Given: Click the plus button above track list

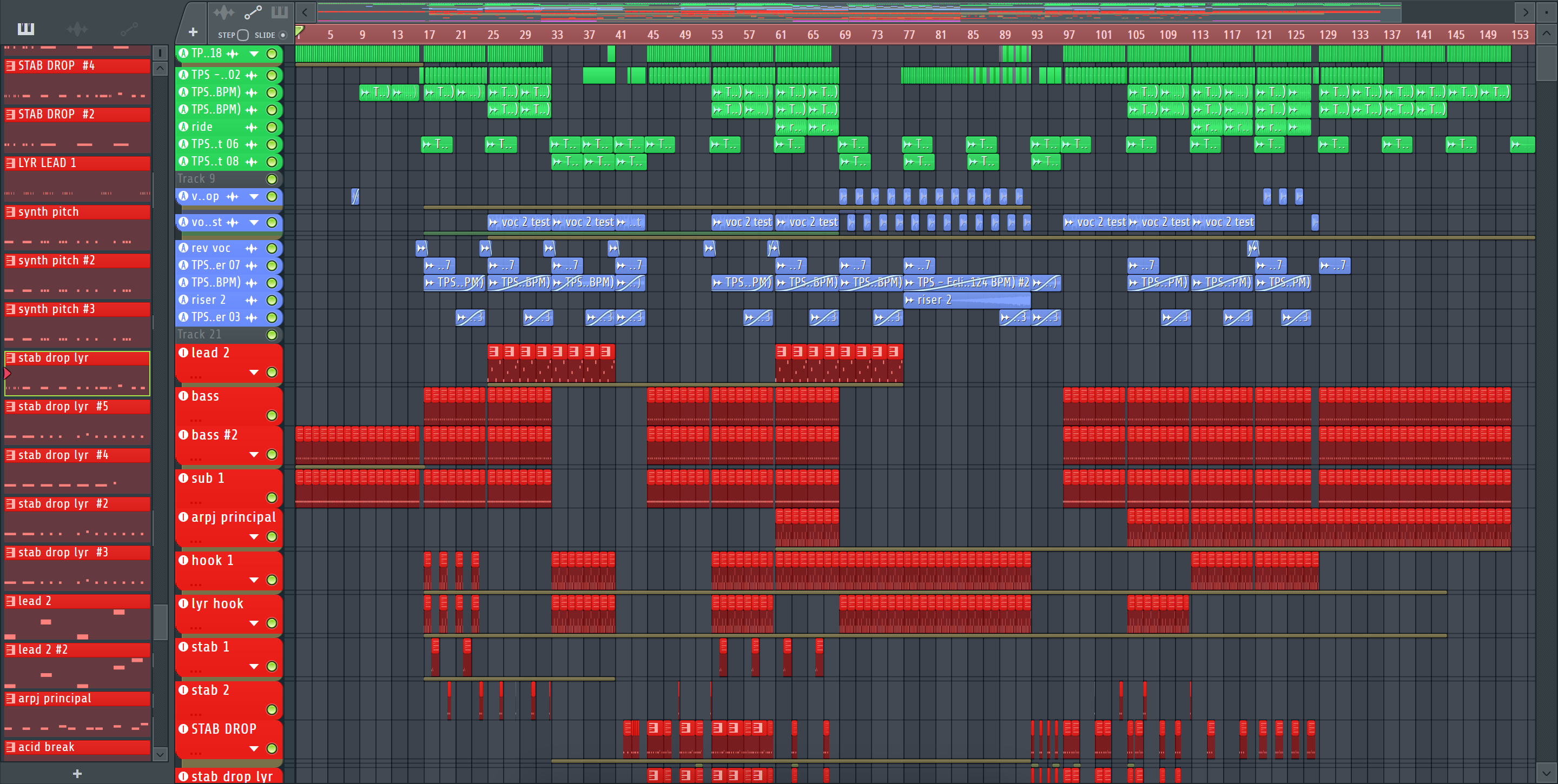Looking at the screenshot, I should click(x=193, y=32).
